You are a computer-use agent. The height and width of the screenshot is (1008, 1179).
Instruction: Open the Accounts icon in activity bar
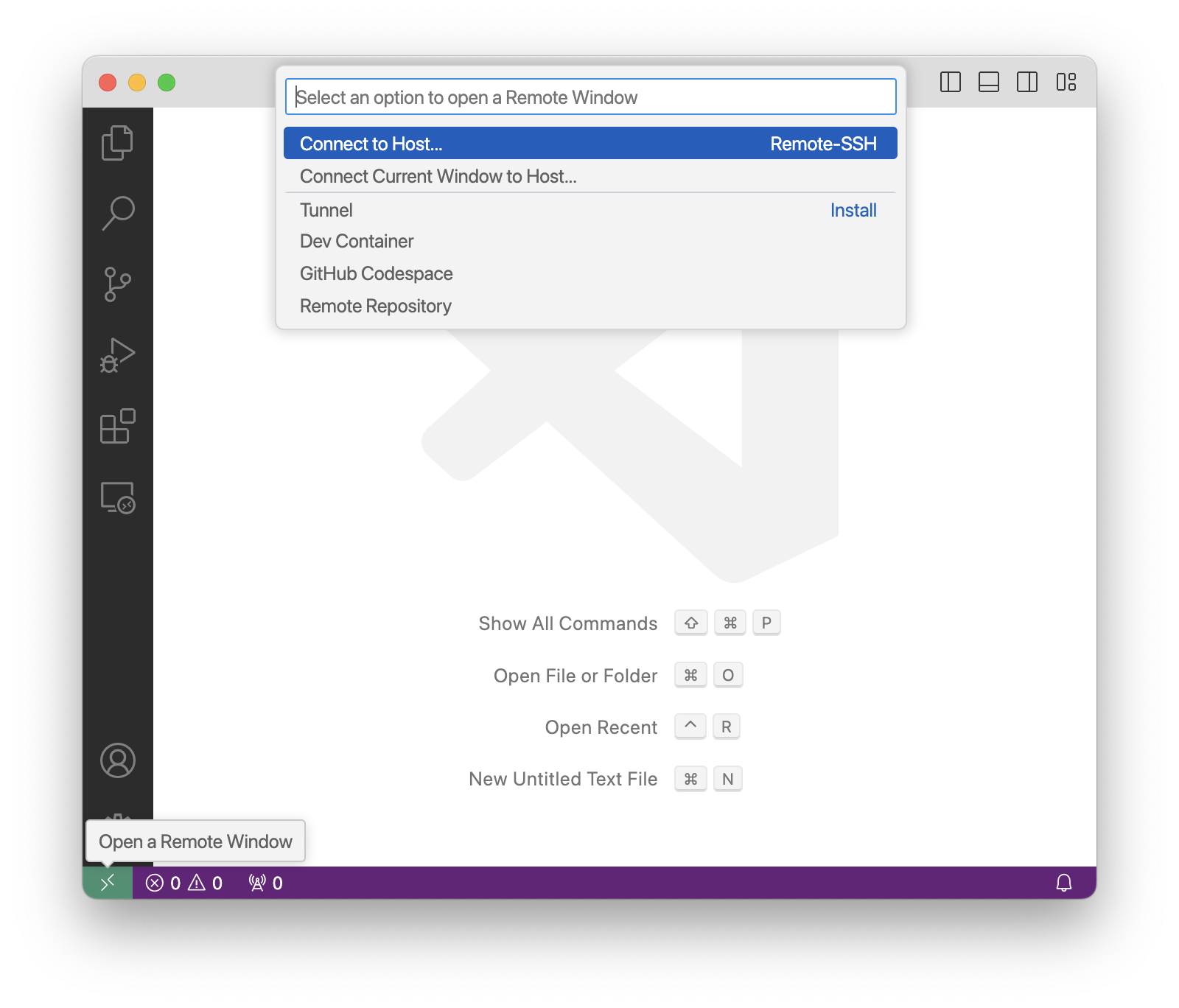tap(117, 760)
